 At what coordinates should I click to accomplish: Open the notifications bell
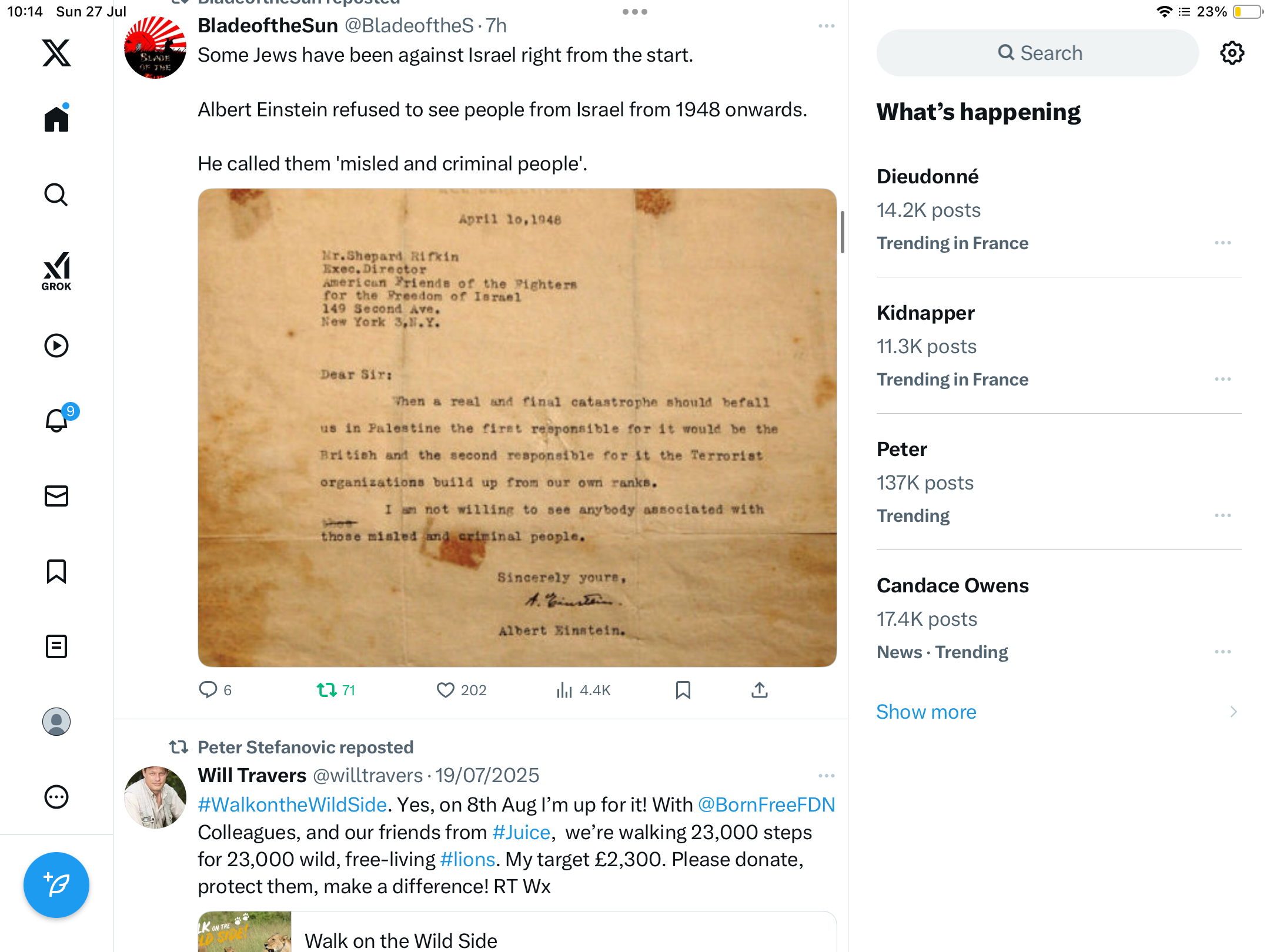coord(57,420)
